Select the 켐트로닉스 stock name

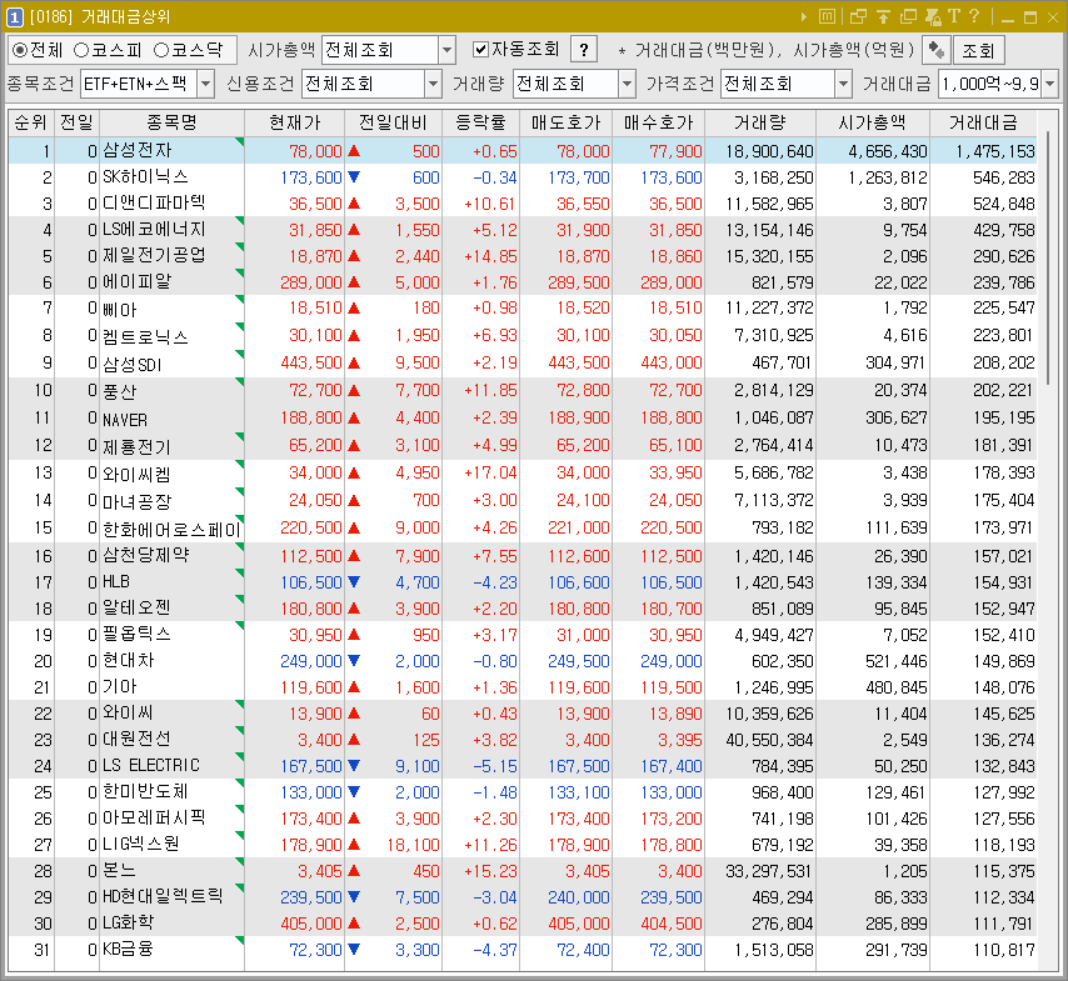145,336
